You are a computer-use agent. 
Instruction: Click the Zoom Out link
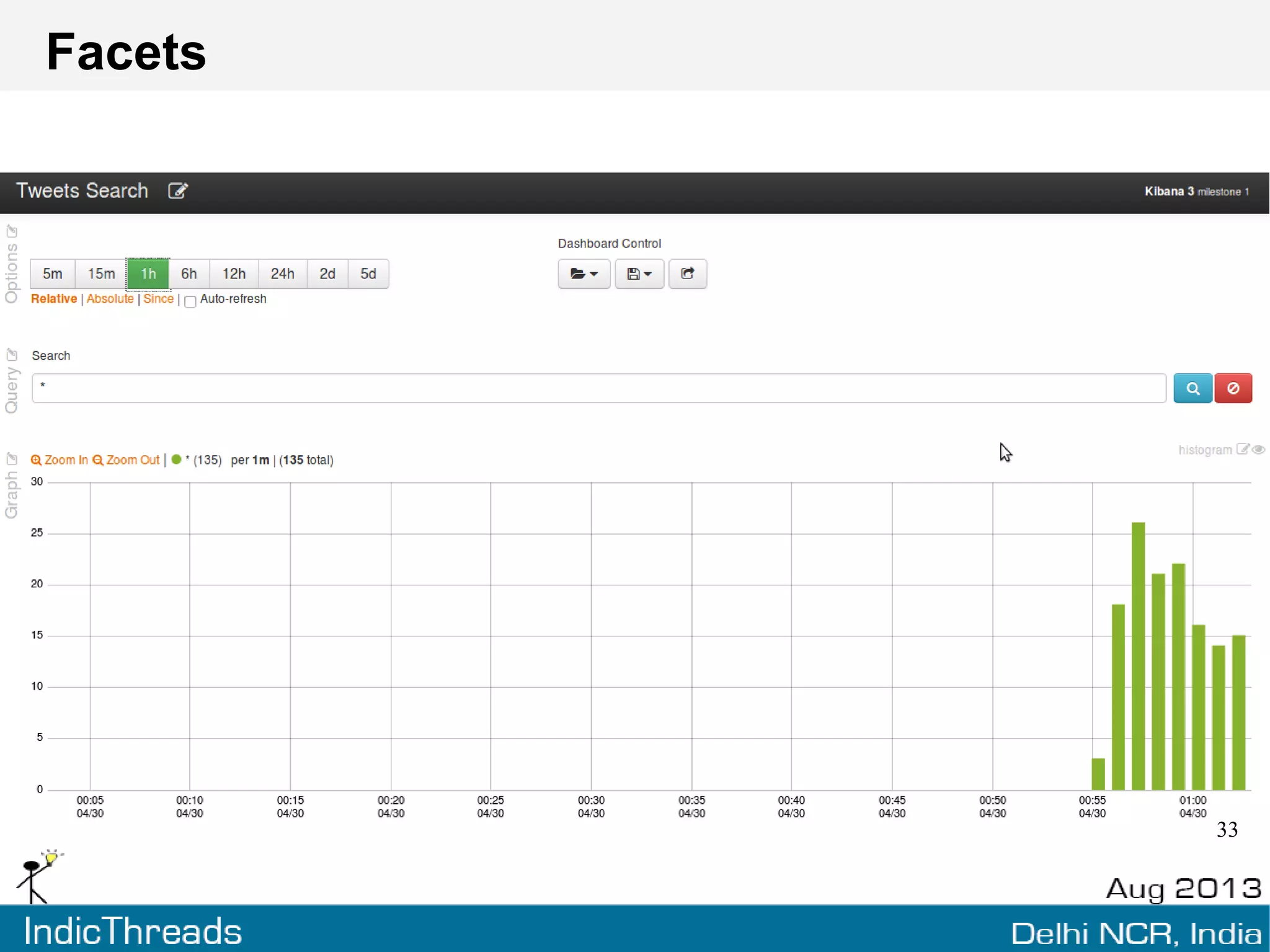(127, 460)
